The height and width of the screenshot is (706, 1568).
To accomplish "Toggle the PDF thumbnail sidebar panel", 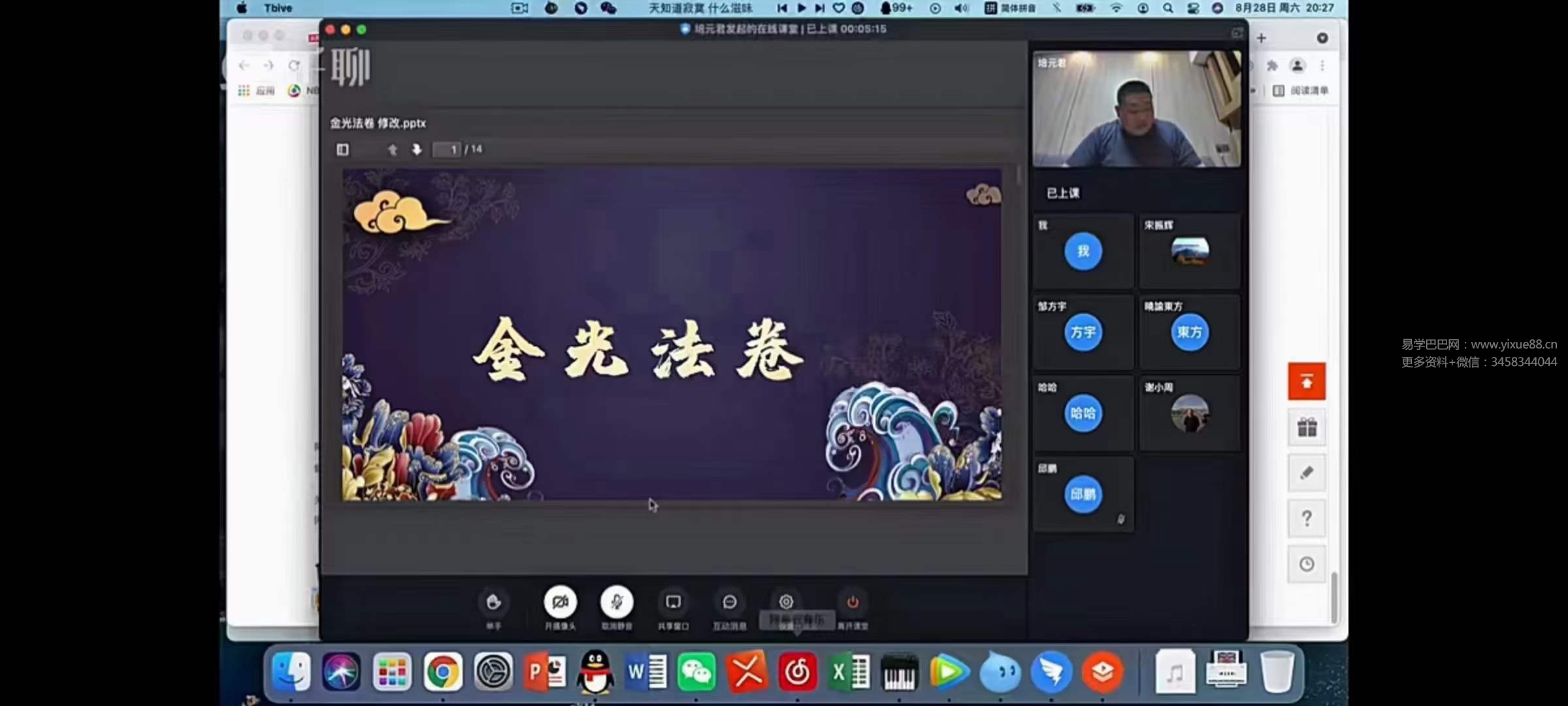I will pyautogui.click(x=342, y=150).
